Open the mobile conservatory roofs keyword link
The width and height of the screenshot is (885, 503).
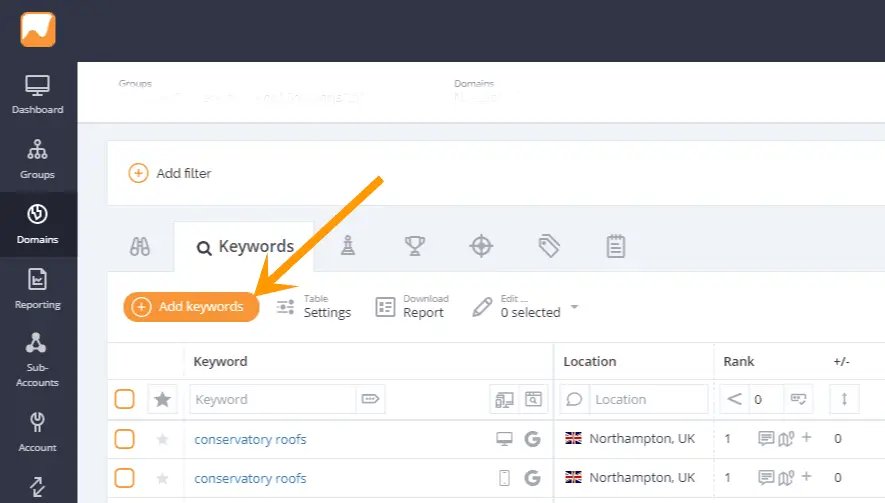(x=250, y=478)
